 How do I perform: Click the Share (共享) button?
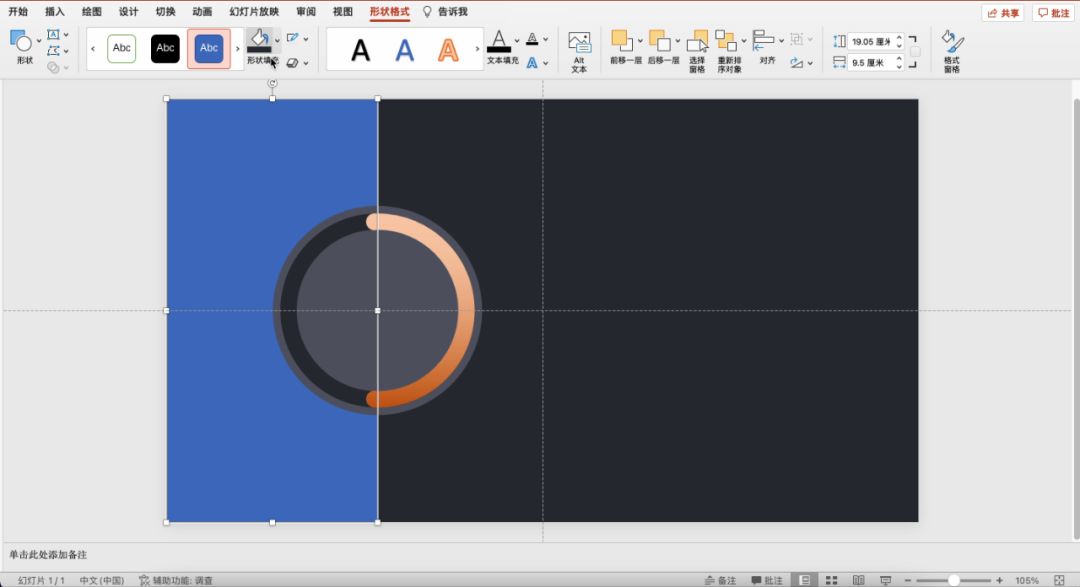tap(1003, 13)
